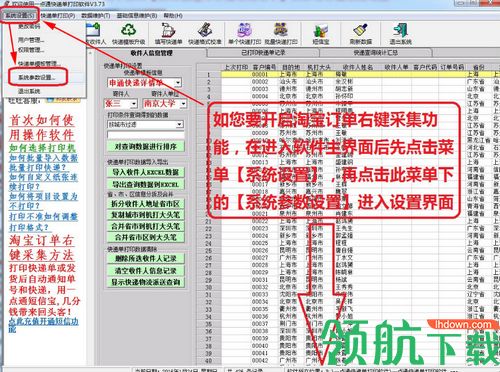Select the customer number cell 00023
Viewport: 500px width, 372px height.
pos(260,228)
